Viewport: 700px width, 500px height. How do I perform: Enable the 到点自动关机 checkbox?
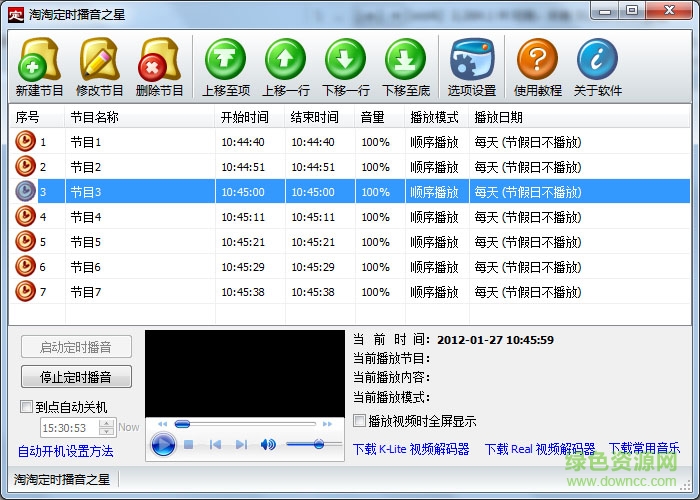pyautogui.click(x=27, y=408)
